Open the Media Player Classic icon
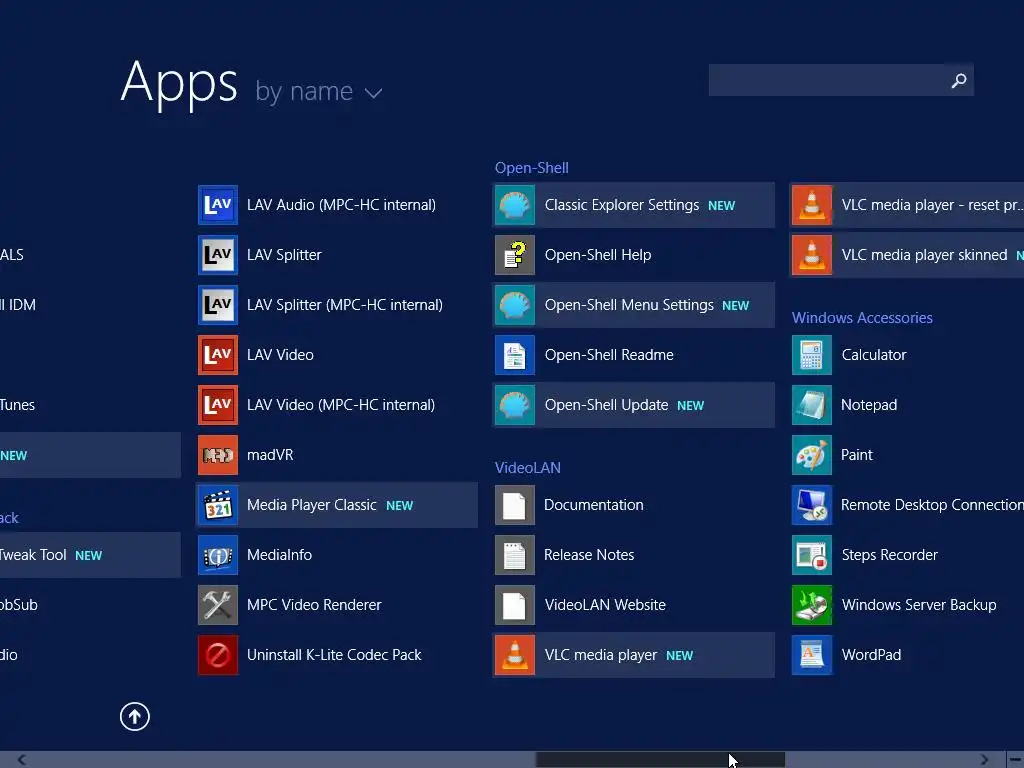 217,505
